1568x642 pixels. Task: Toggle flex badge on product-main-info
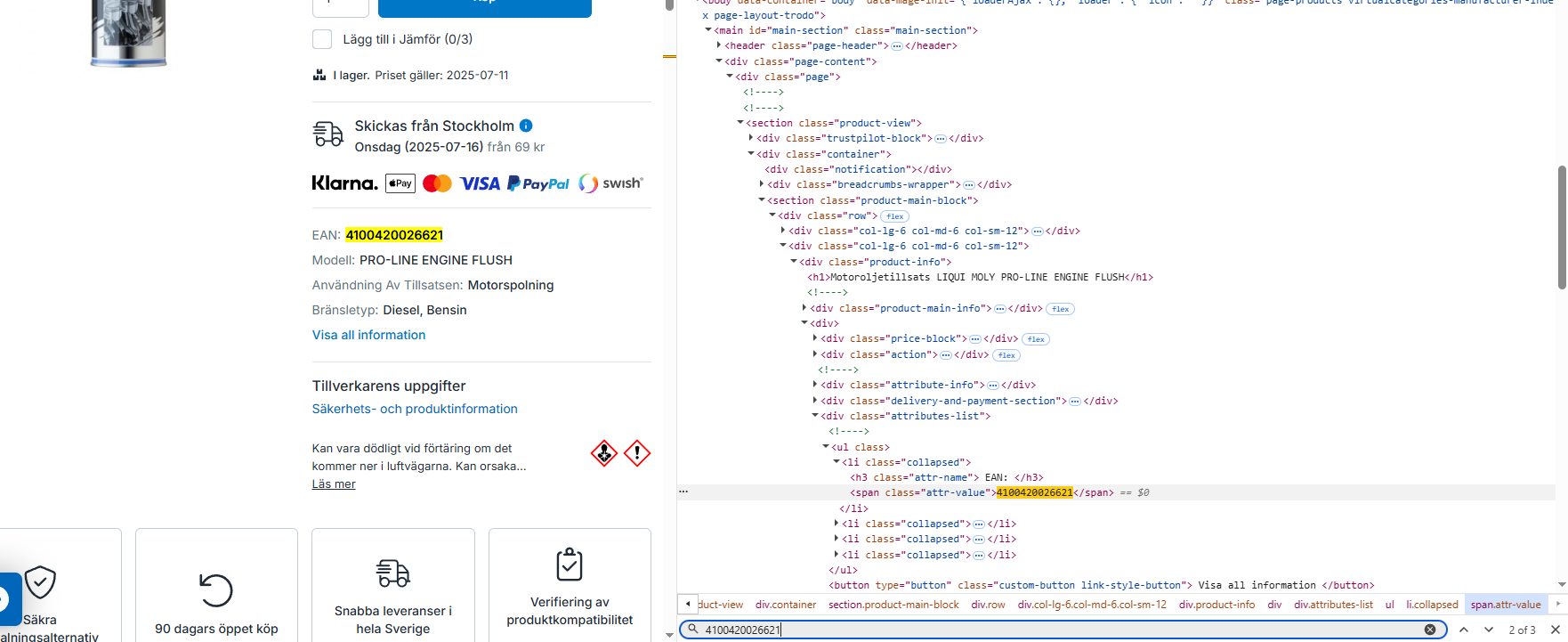click(x=1060, y=309)
